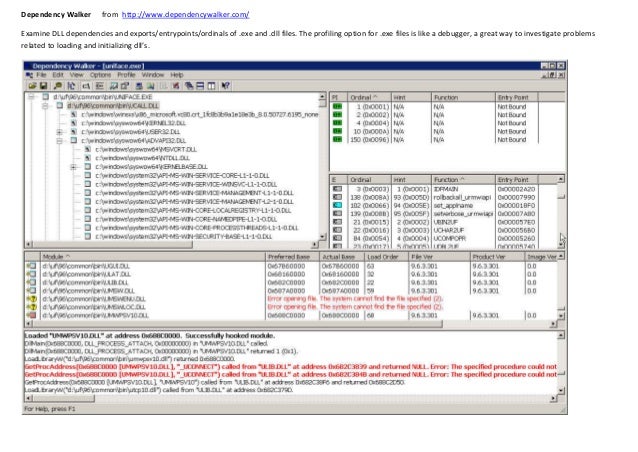Screen dimensions: 638x452
Task: Sort imports by the Entry Point header
Action: point(517,97)
